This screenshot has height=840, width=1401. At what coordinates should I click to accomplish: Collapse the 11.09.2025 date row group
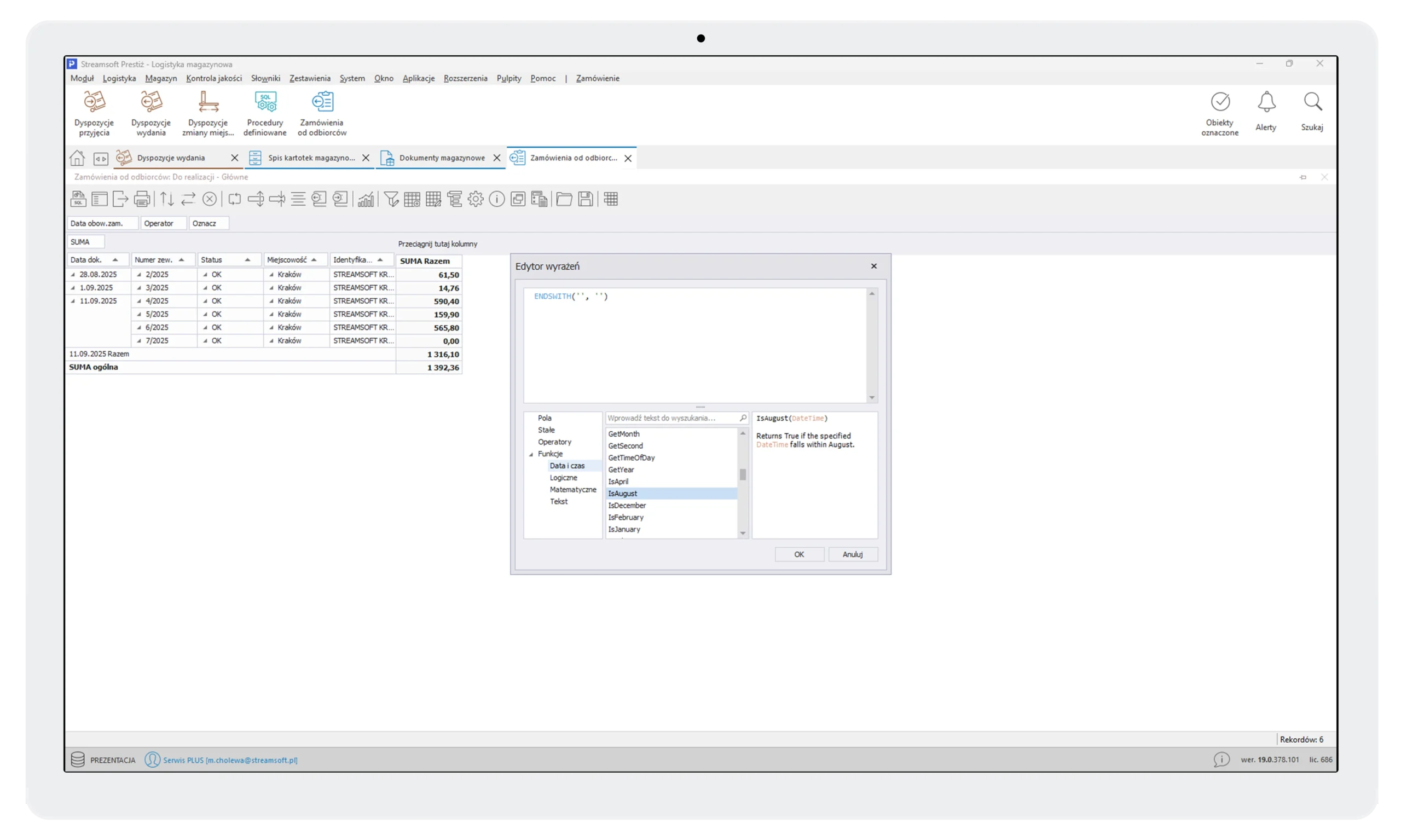click(x=72, y=301)
